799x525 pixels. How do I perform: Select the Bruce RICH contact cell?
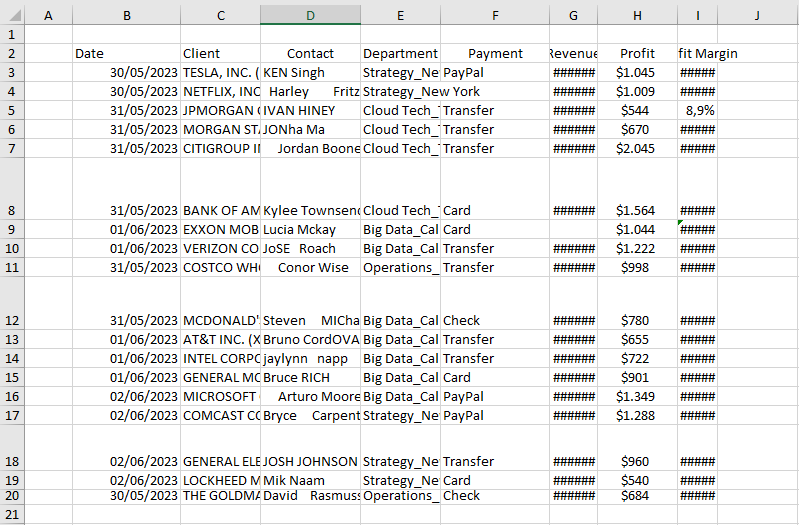(x=310, y=377)
